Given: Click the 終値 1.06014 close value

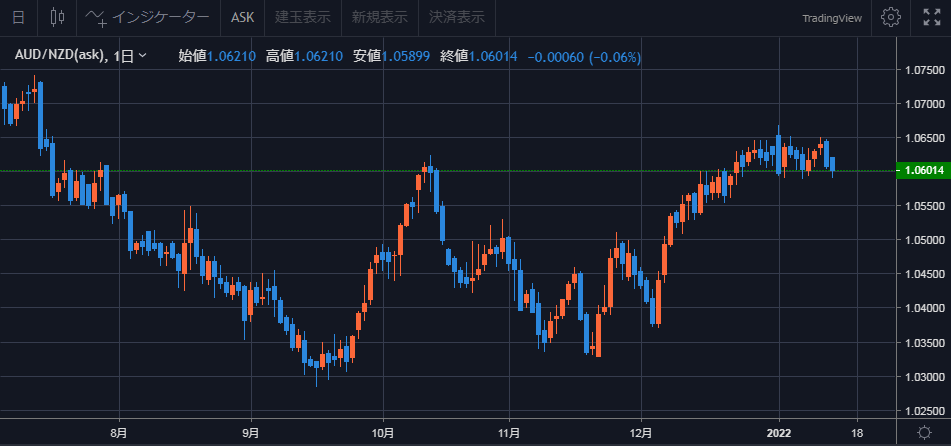Looking at the screenshot, I should click(479, 56).
